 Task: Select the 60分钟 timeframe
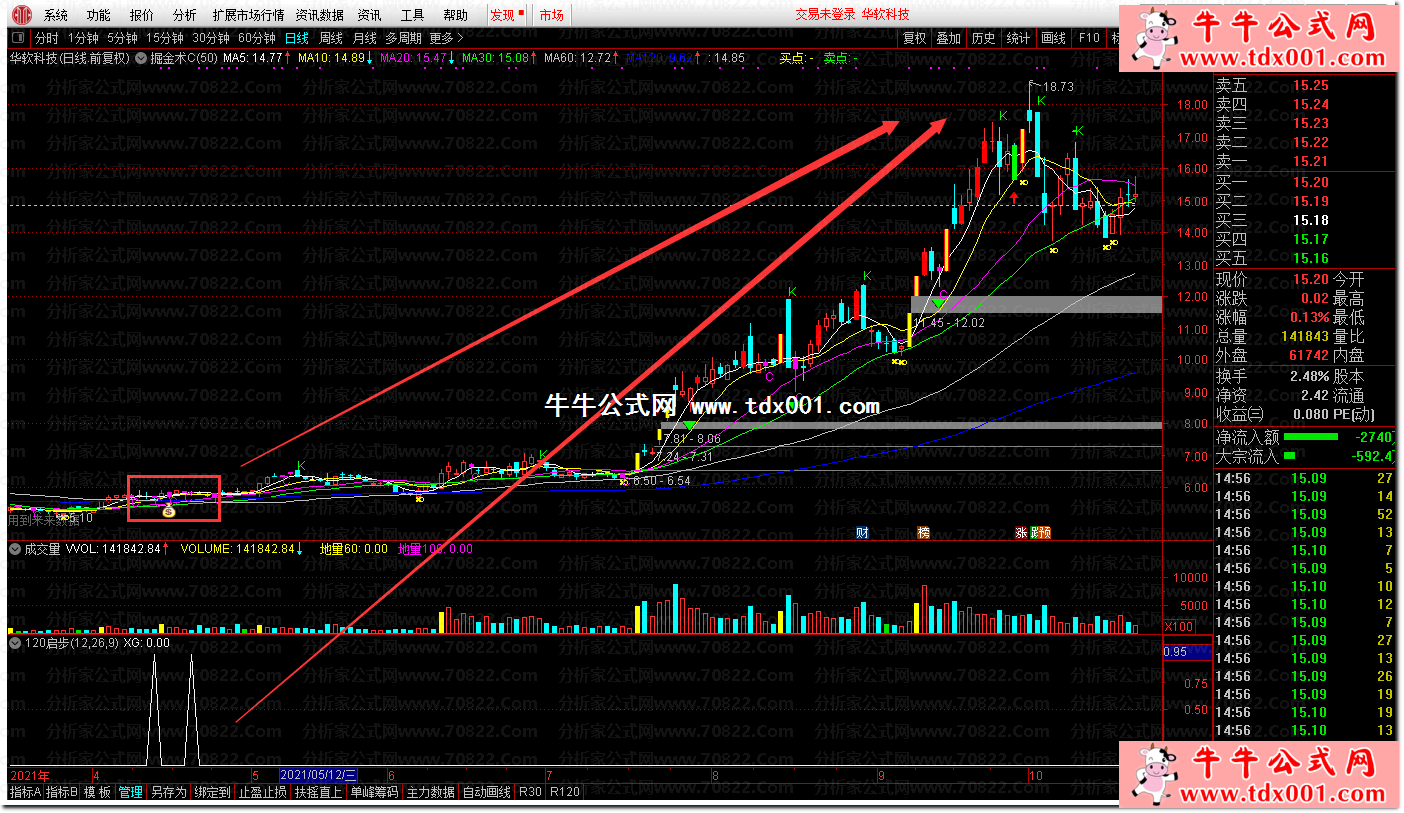click(257, 38)
